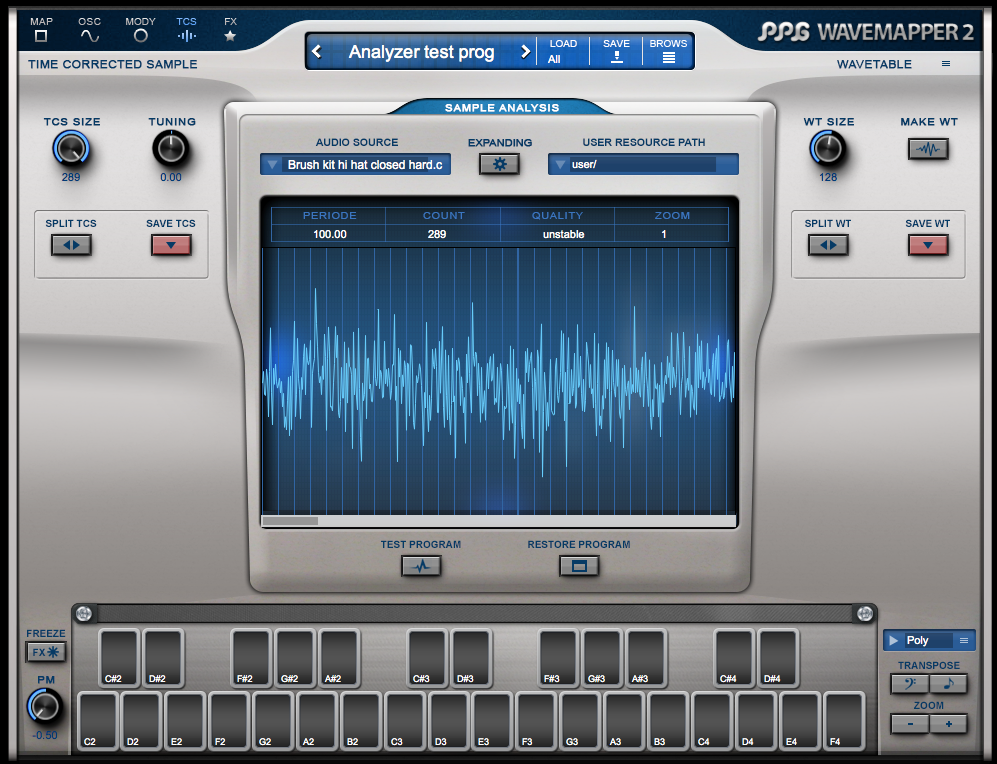997x764 pixels.
Task: Click the right keyboard strip screw
Action: [x=865, y=613]
